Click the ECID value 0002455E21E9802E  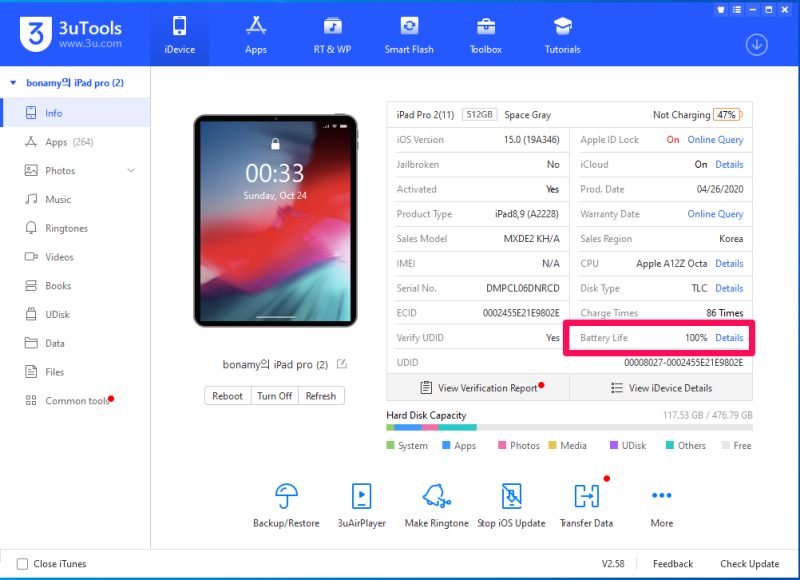coord(521,313)
